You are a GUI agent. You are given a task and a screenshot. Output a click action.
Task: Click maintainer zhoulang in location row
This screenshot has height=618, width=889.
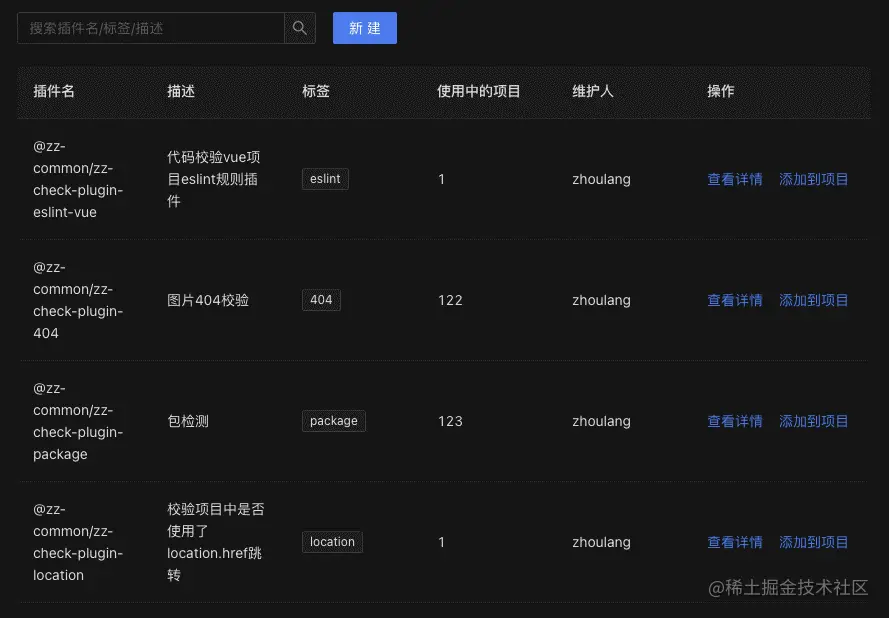(602, 542)
